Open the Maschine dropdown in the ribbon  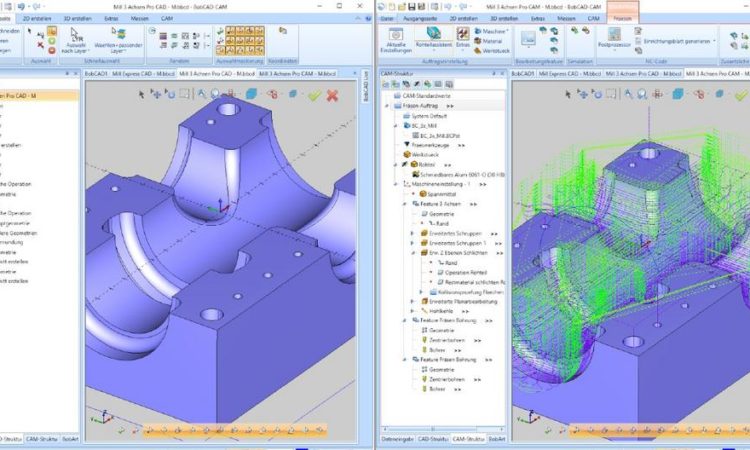490,29
